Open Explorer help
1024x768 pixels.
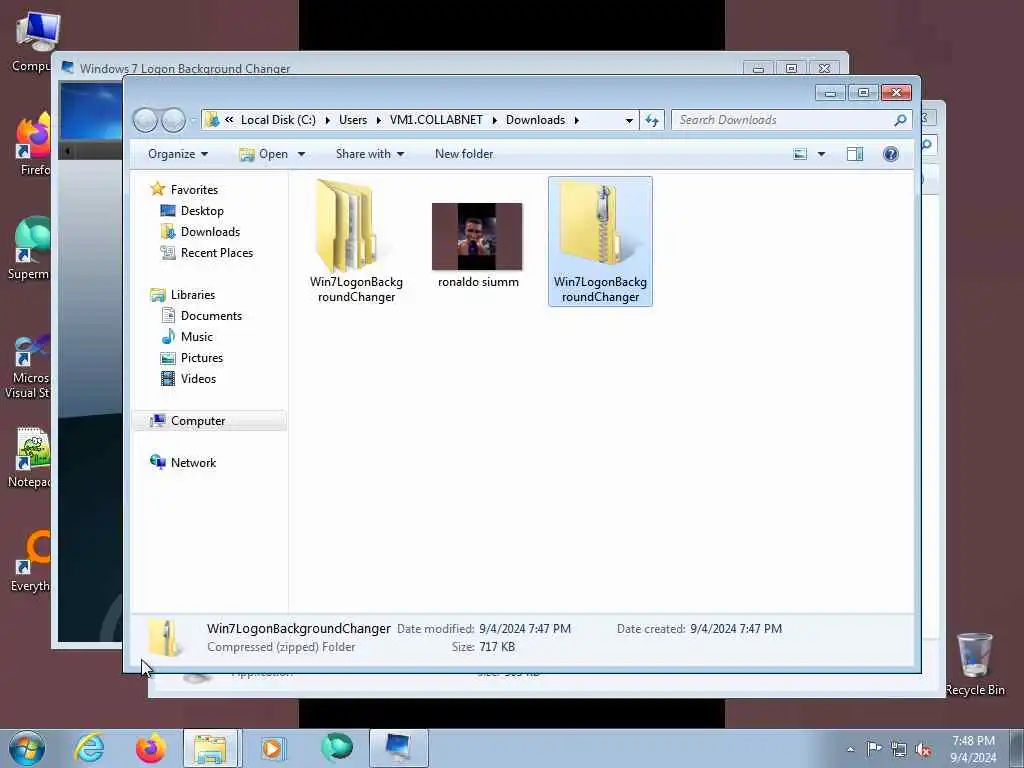click(891, 154)
